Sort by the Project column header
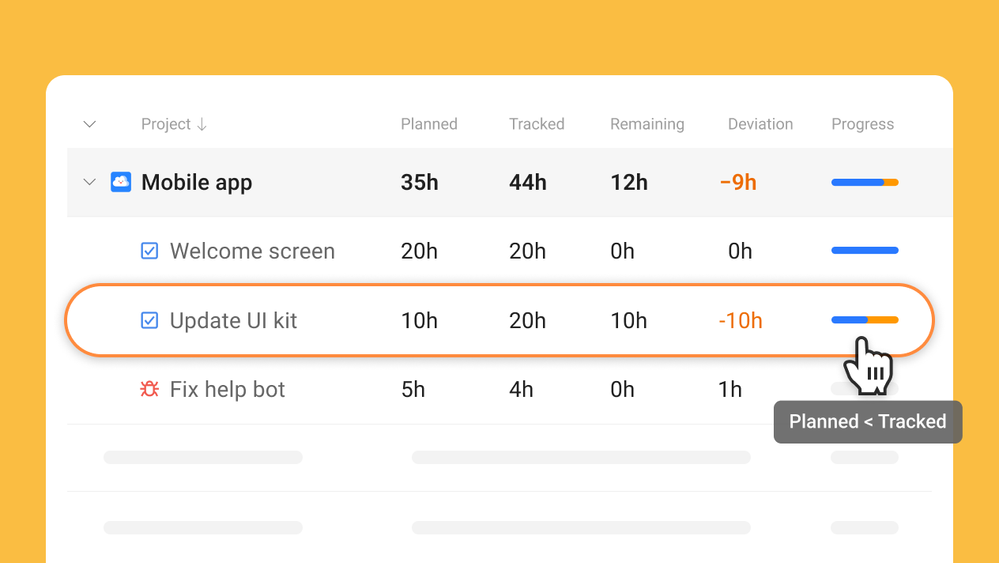 pyautogui.click(x=166, y=124)
